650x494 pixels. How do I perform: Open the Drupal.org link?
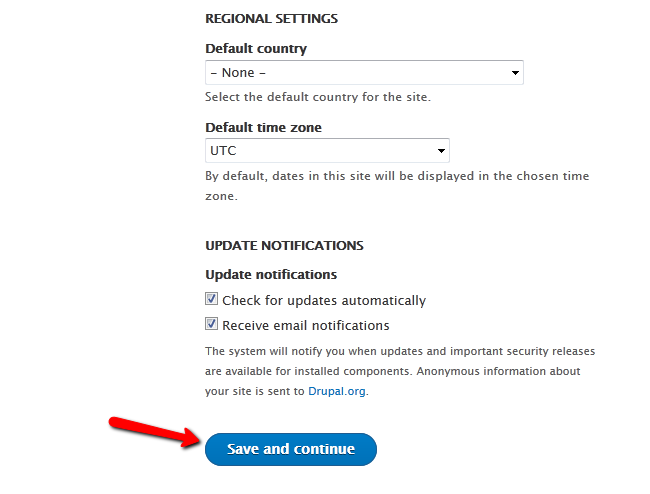(x=337, y=391)
